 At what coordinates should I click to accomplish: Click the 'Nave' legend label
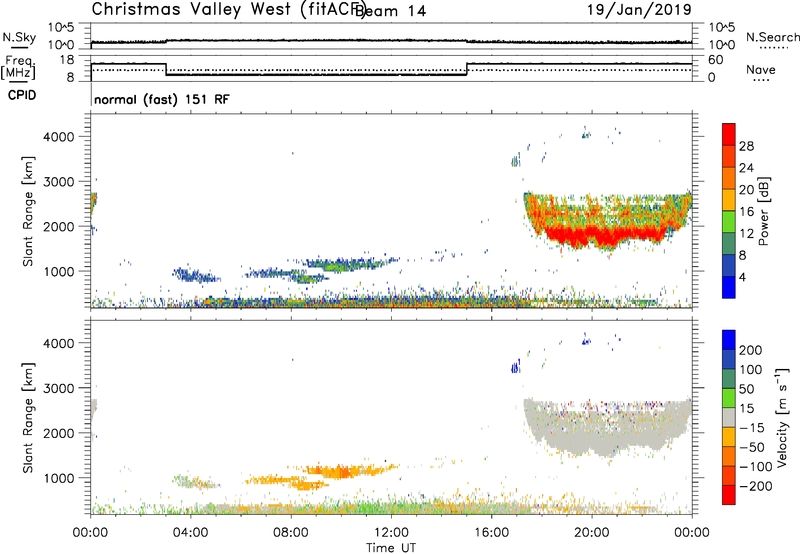pyautogui.click(x=761, y=70)
